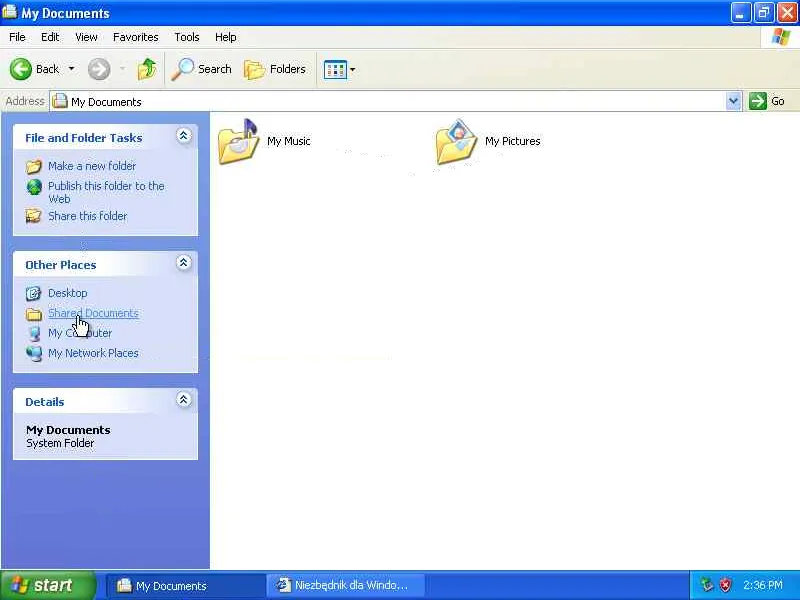Viewport: 800px width, 600px height.
Task: Click the My Pictures label
Action: click(513, 141)
